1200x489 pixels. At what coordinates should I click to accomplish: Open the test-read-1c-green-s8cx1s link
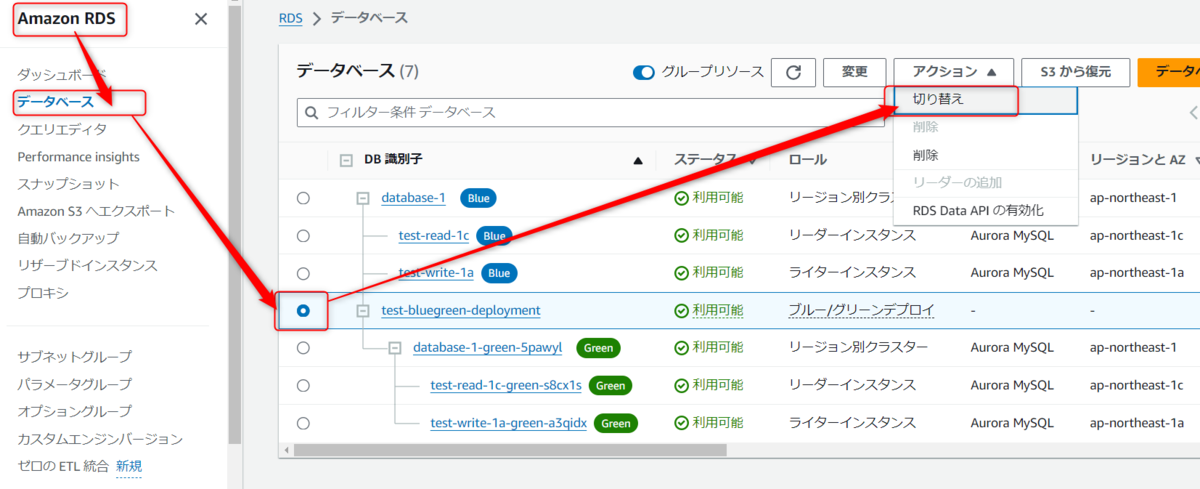point(506,385)
